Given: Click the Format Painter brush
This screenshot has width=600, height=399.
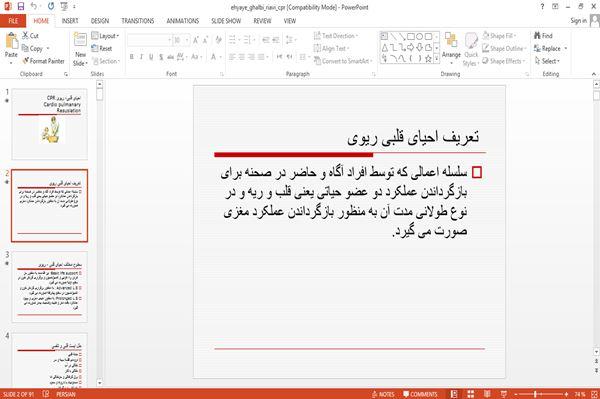Looking at the screenshot, I should [43, 61].
